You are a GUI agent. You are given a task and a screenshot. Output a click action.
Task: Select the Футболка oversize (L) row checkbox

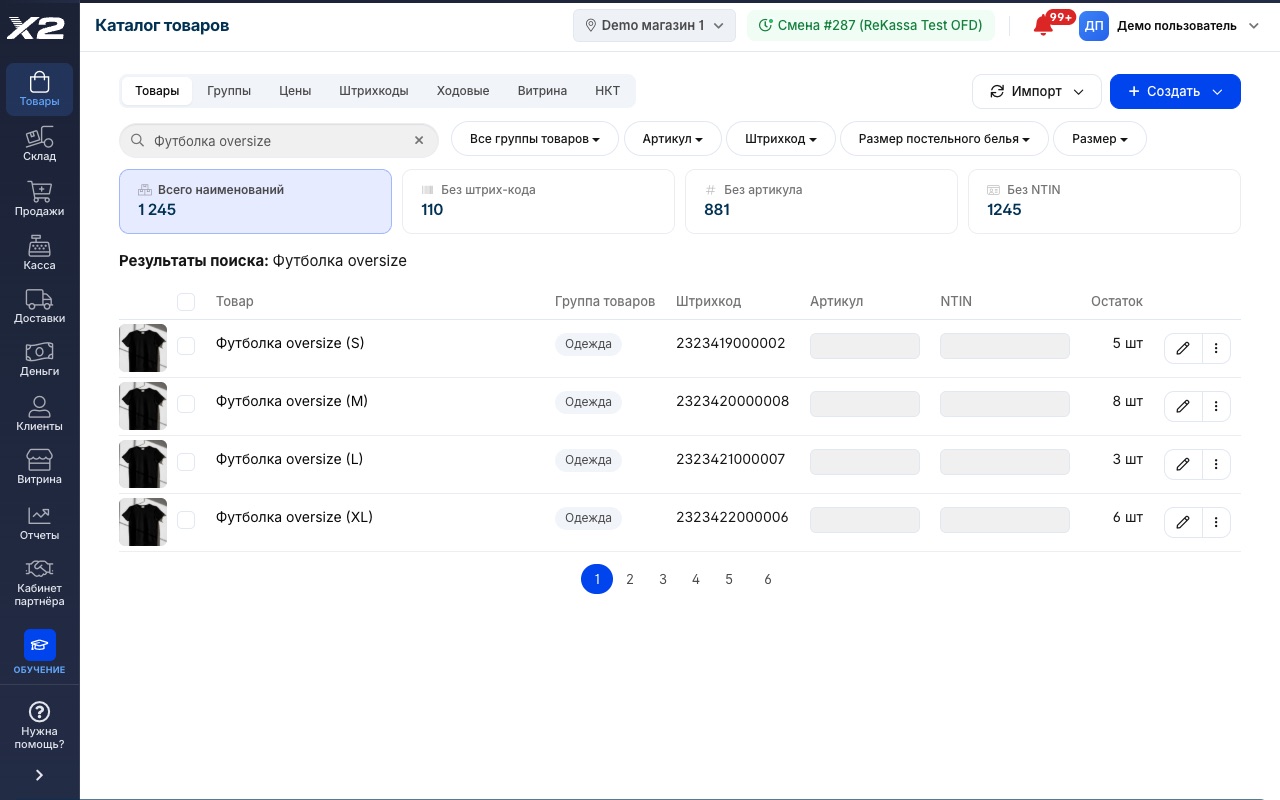(x=186, y=462)
